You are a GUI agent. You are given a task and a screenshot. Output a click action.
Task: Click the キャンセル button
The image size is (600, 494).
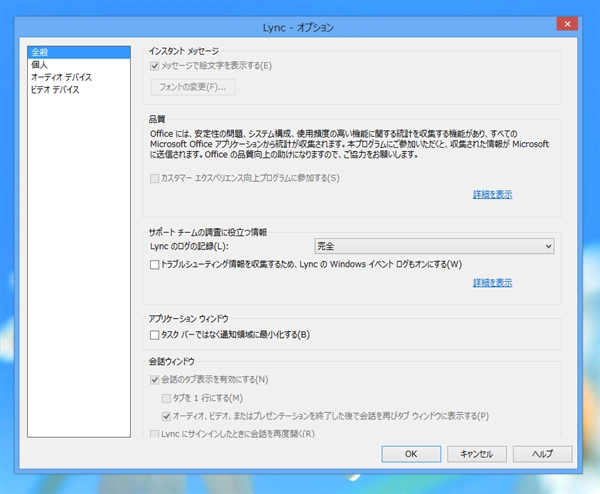tap(477, 454)
